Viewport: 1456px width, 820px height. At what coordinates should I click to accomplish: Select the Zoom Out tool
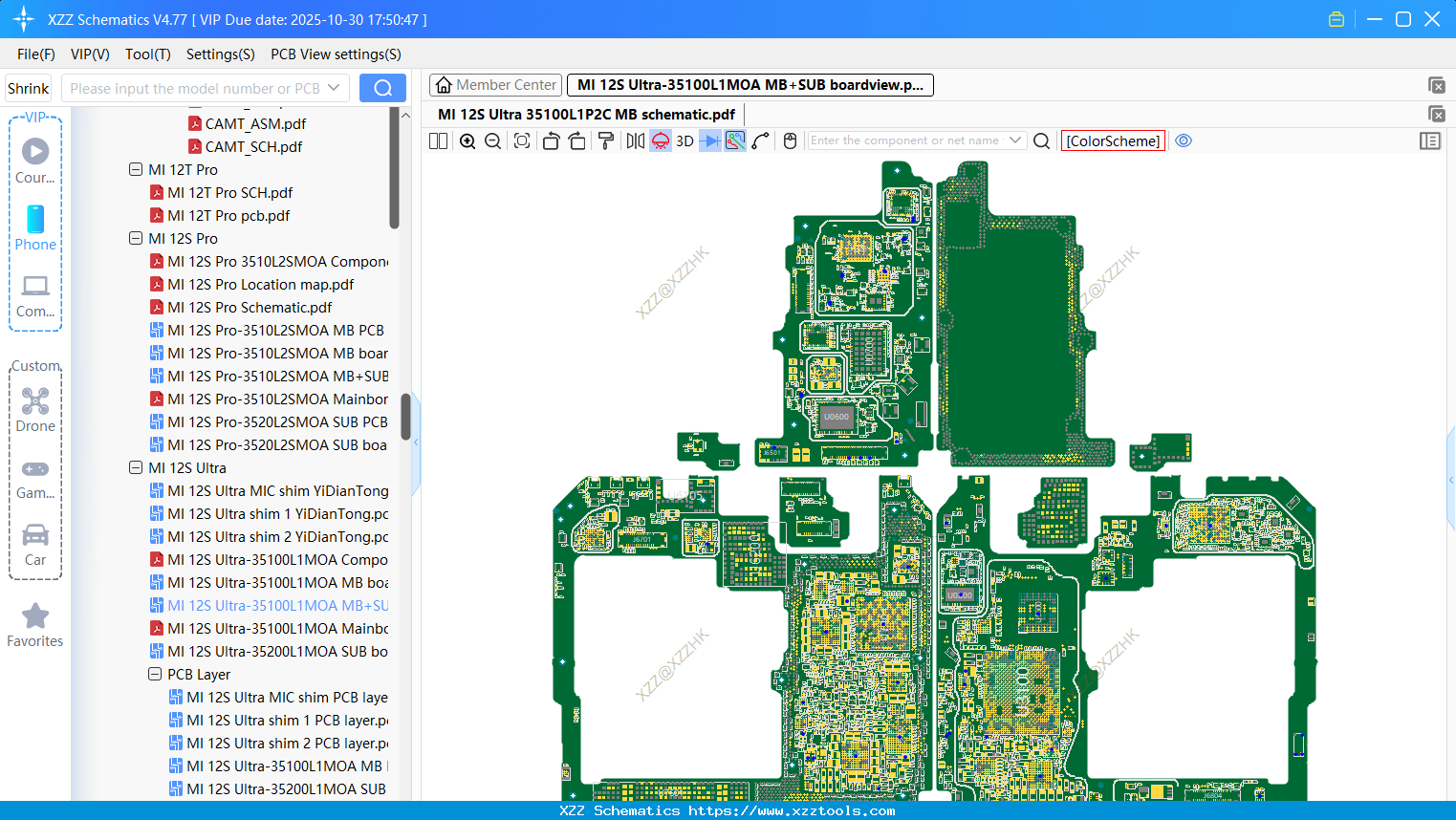point(491,140)
